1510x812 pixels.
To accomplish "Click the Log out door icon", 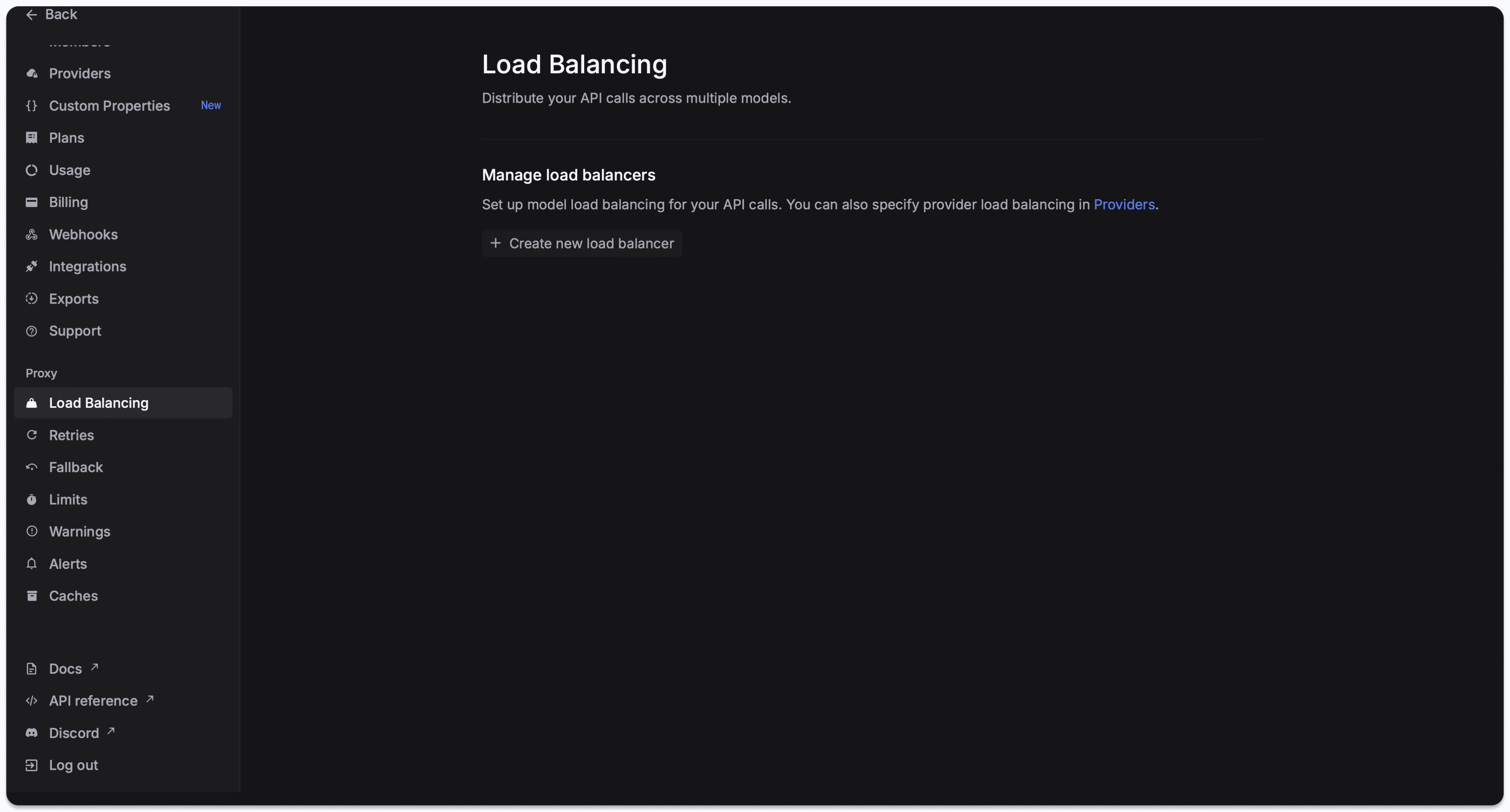I will click(32, 766).
